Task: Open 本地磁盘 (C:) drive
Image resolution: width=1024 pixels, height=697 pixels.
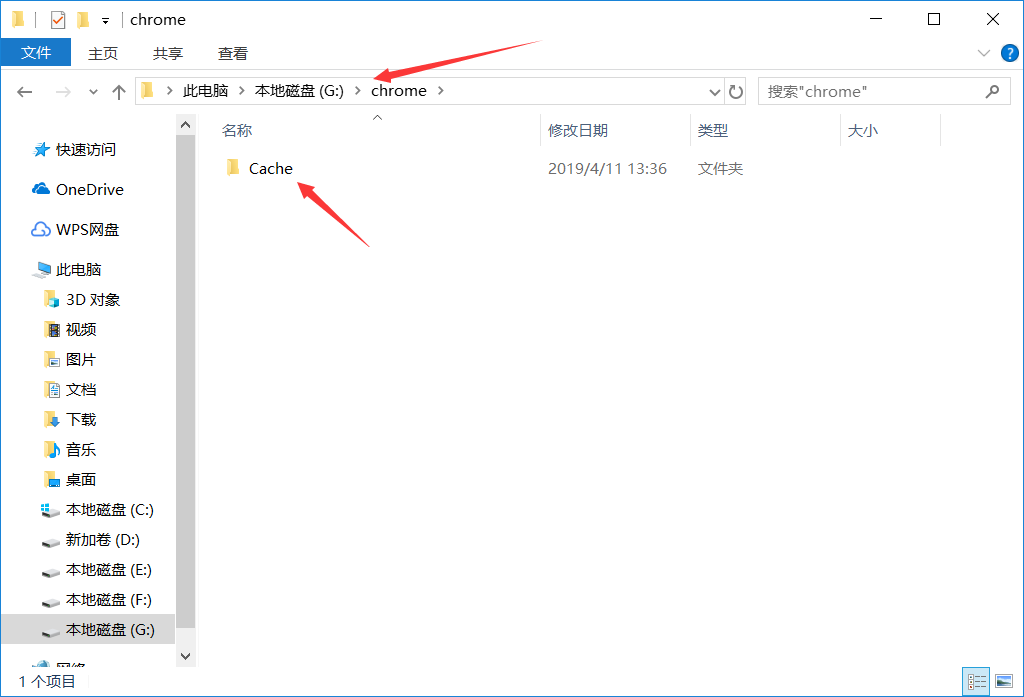Action: (110, 510)
